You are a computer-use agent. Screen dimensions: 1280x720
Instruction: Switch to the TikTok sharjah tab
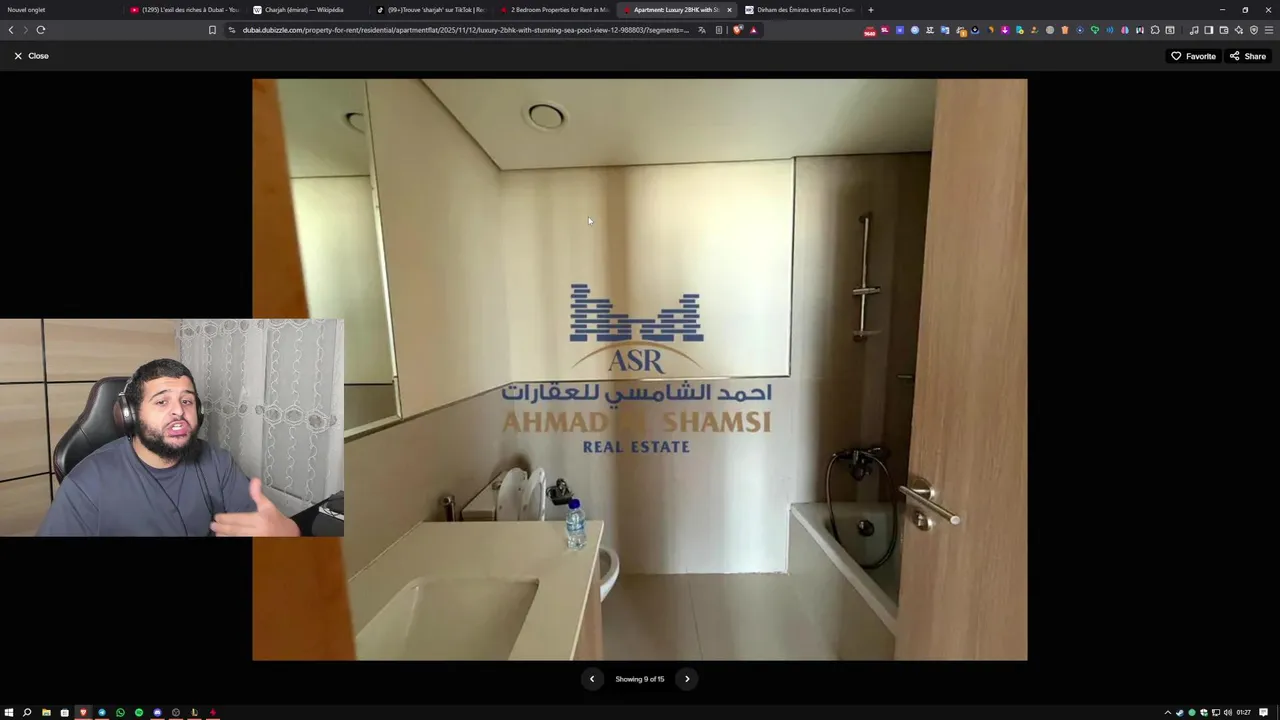point(430,10)
